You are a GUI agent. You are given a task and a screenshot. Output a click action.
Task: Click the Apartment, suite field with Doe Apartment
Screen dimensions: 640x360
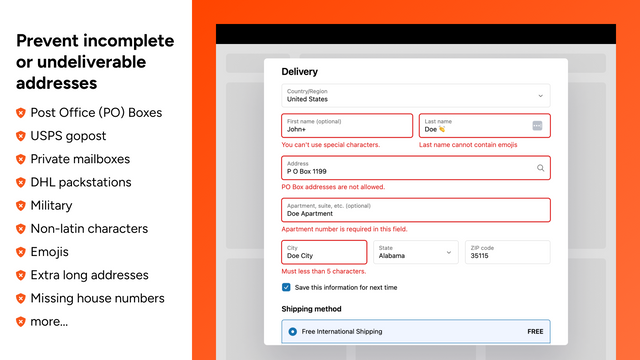(x=416, y=210)
